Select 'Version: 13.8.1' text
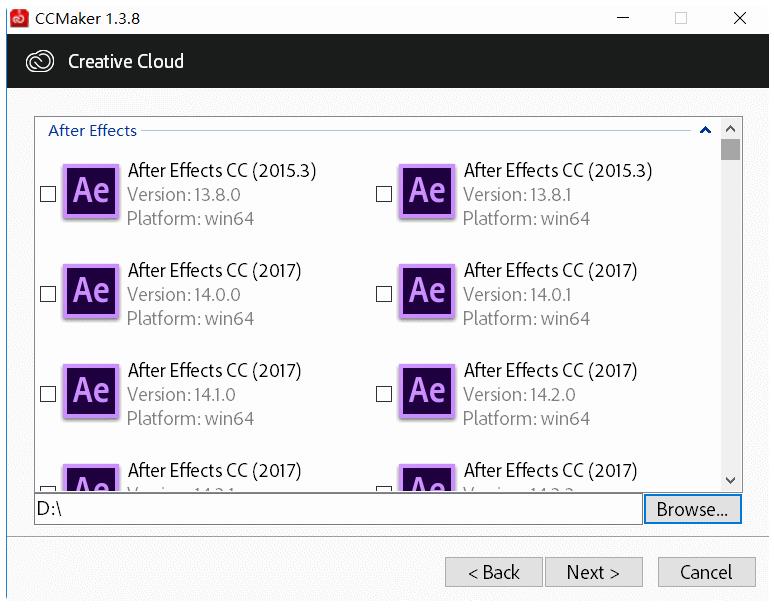Screen dimensions: 774x613 [x=517, y=195]
